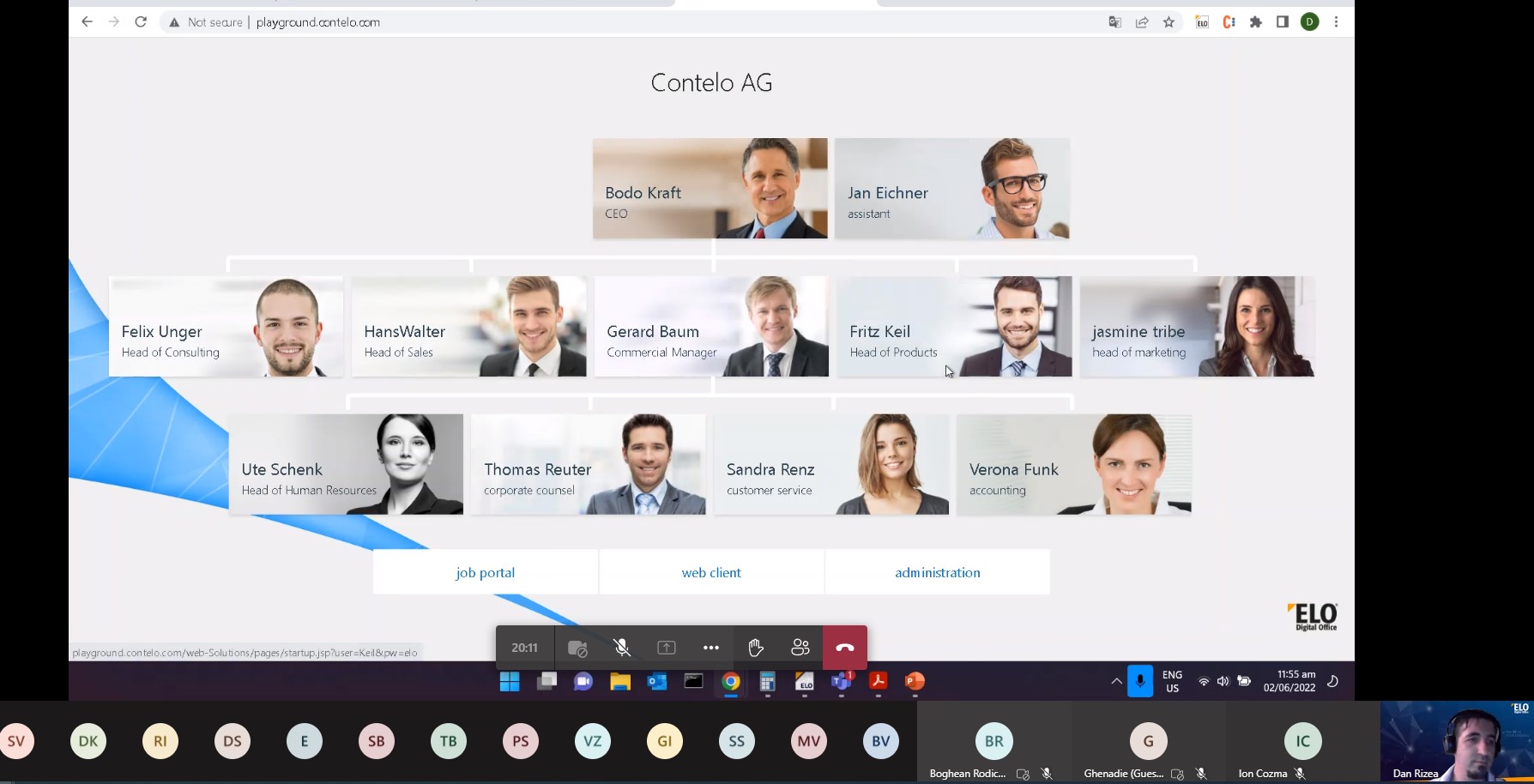Open the ELO browser extension
The height and width of the screenshot is (784, 1534).
(1202, 22)
